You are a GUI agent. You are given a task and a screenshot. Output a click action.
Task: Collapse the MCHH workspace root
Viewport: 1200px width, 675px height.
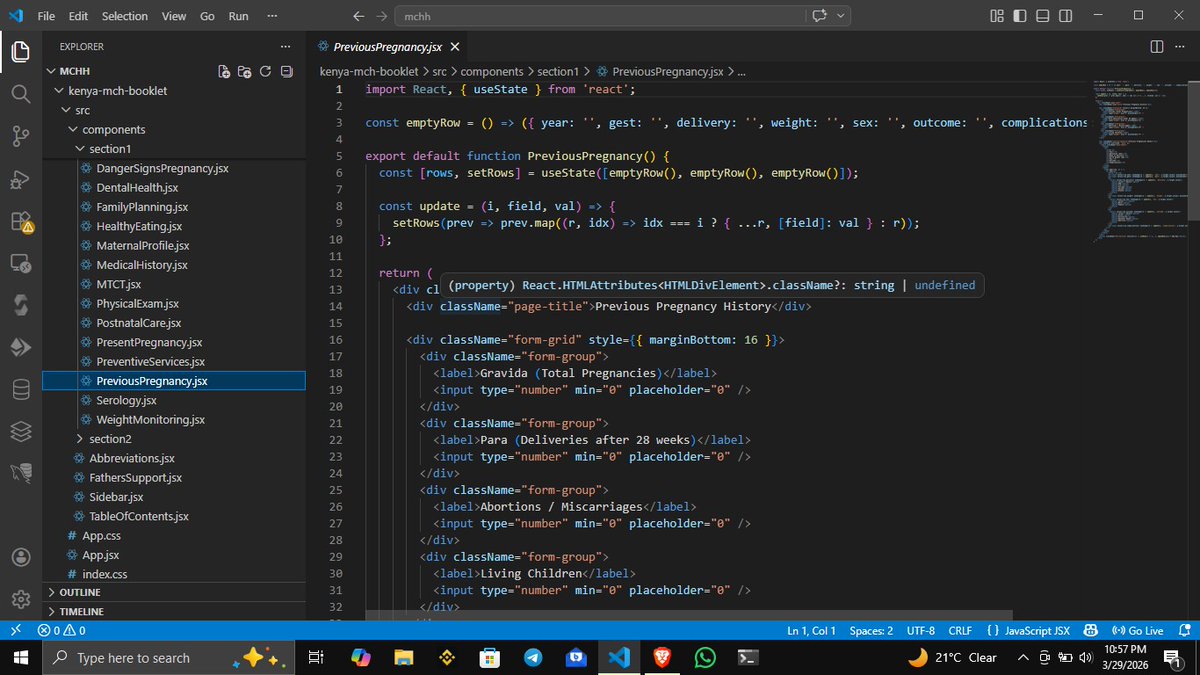[x=52, y=71]
